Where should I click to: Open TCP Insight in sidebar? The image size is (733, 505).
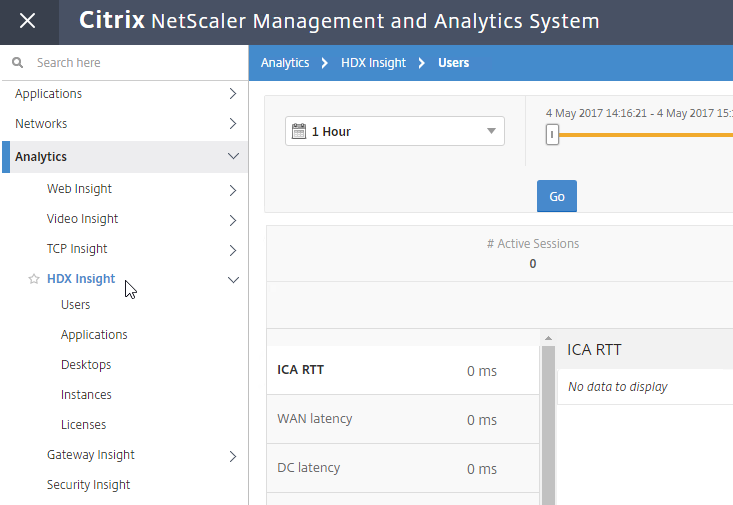[x=77, y=249]
